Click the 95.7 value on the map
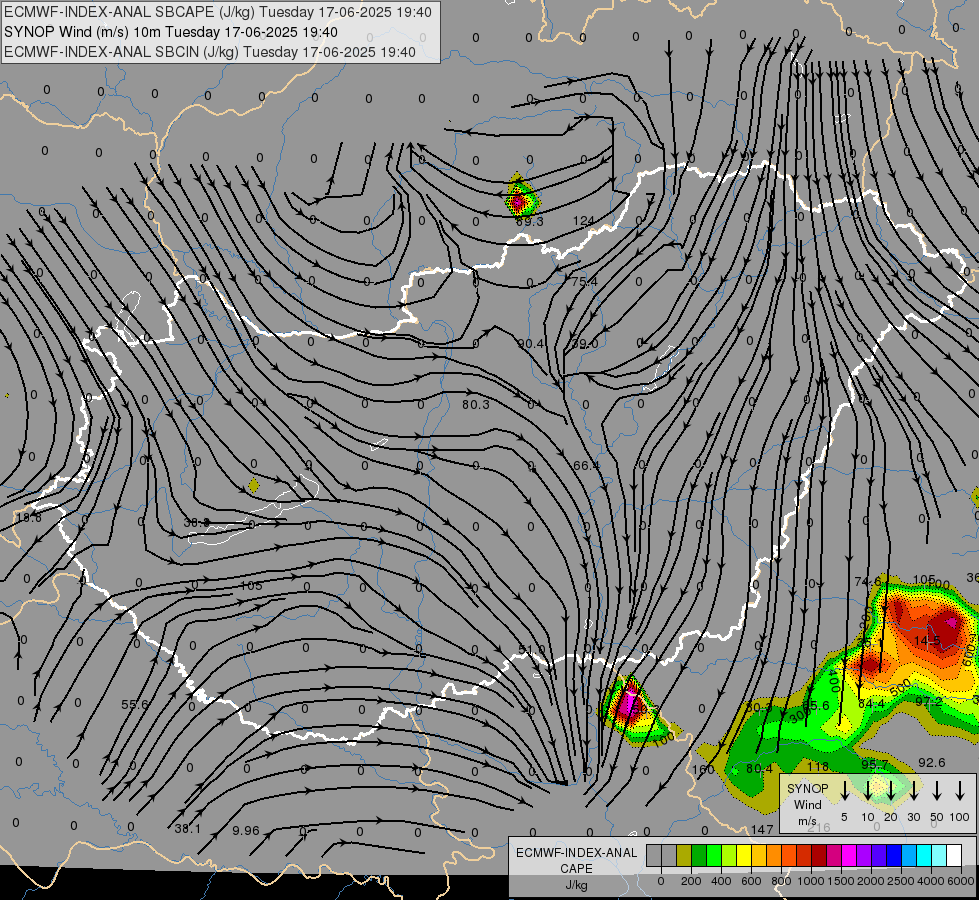 coord(875,764)
